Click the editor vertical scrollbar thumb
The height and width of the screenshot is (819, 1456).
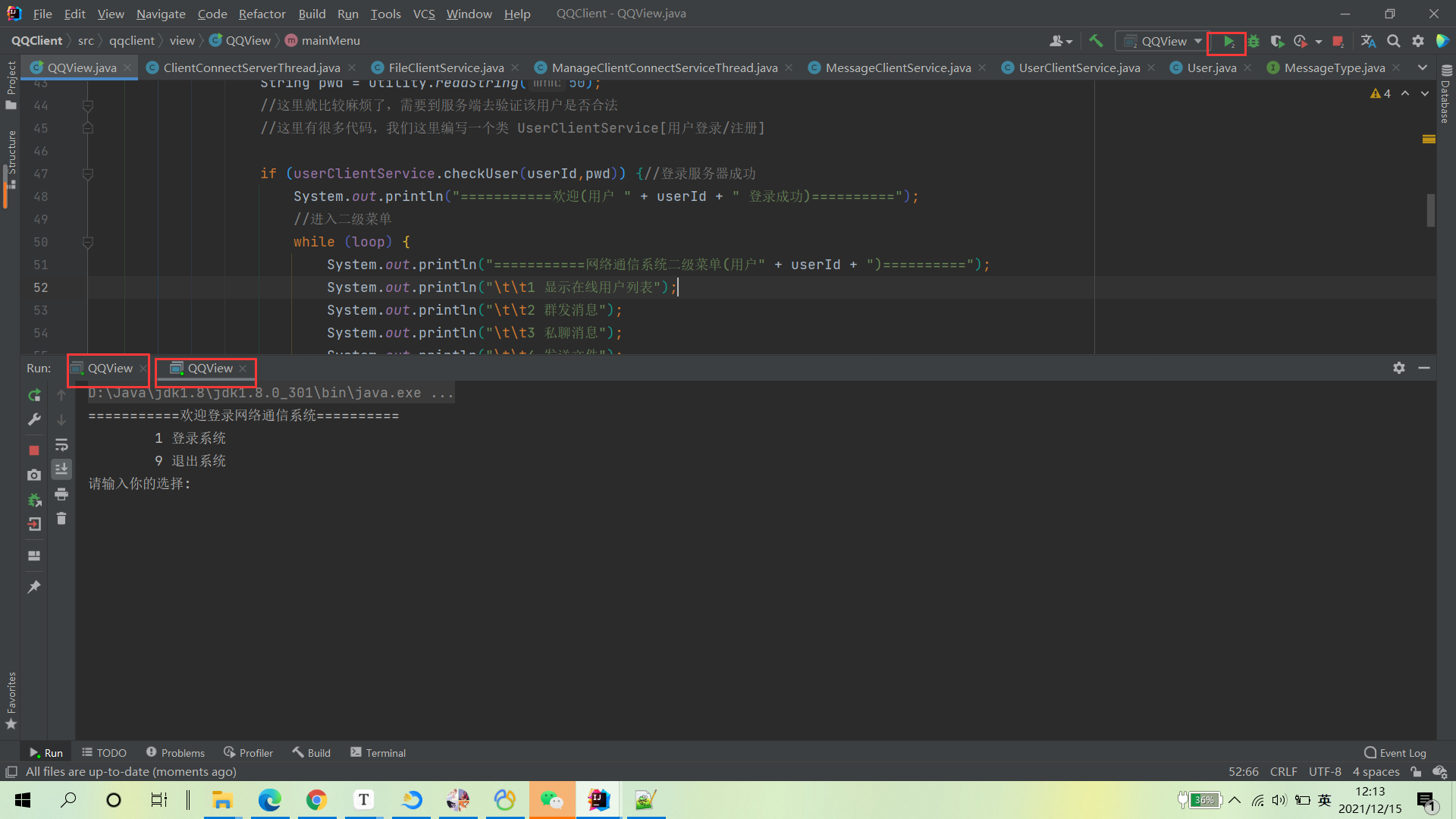coord(1431,210)
